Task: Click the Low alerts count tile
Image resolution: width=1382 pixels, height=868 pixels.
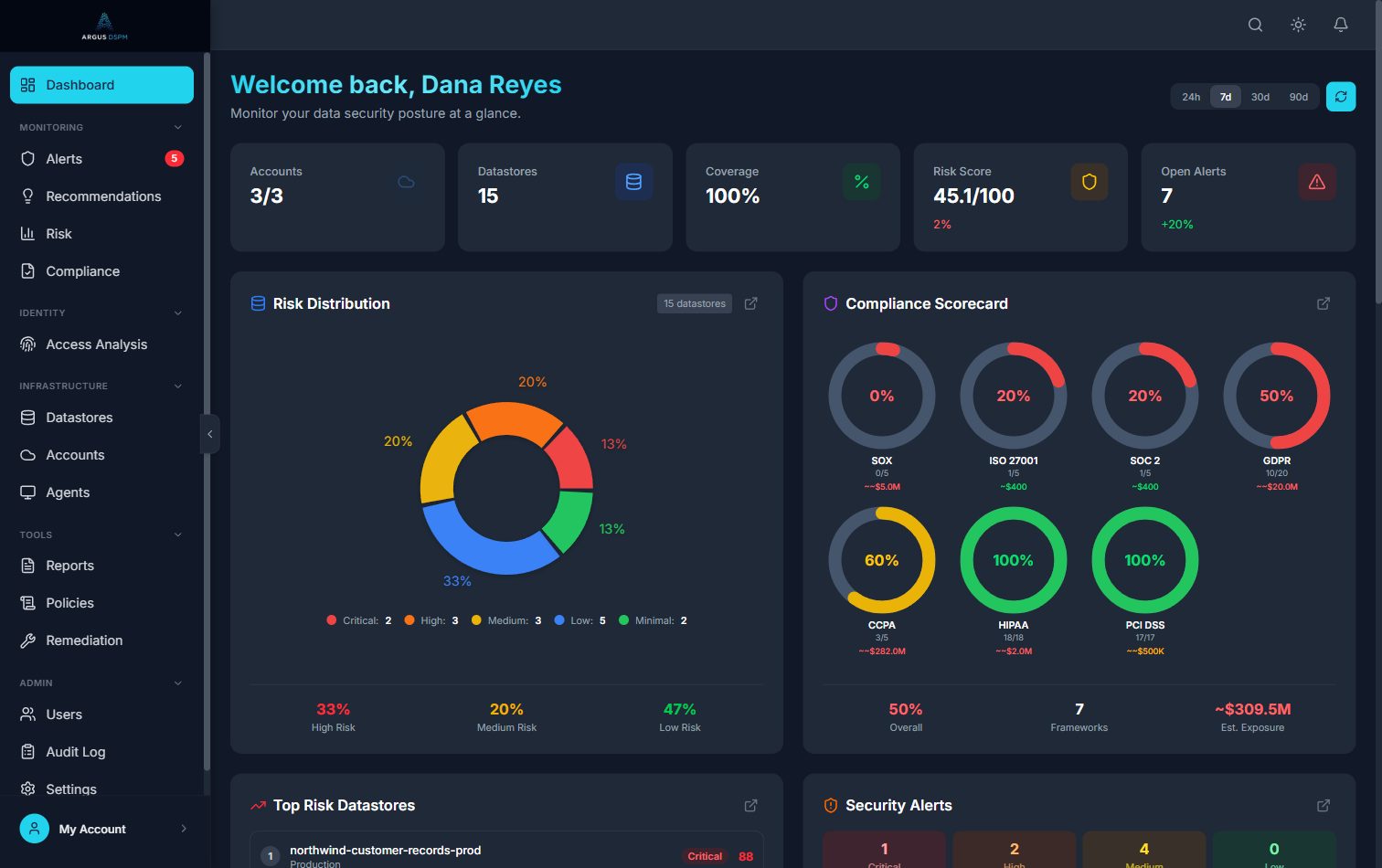Action: (x=1273, y=851)
